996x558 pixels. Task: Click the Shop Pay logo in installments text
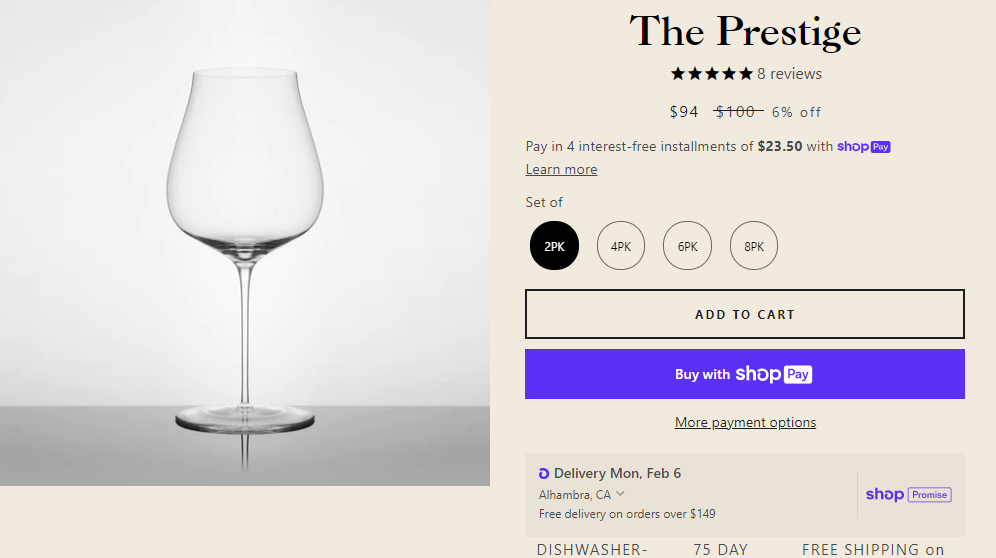863,146
